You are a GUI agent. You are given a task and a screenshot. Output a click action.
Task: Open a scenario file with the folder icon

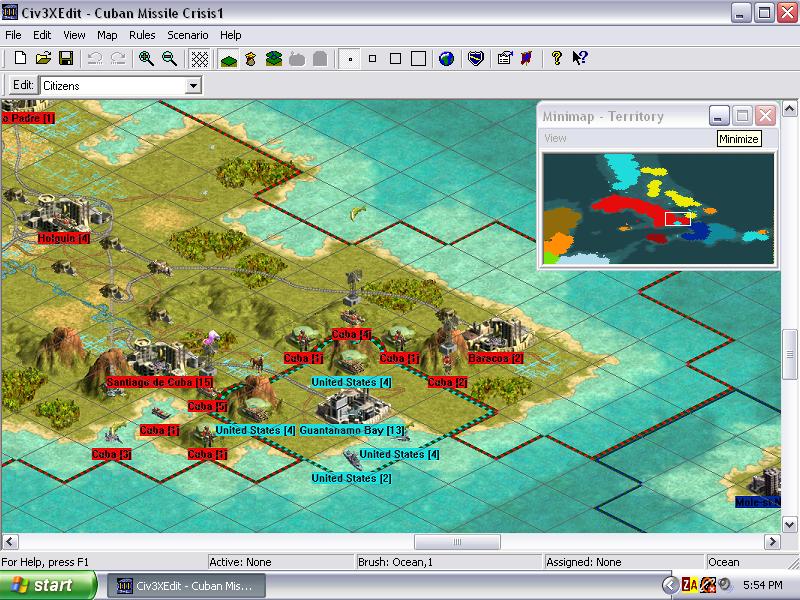click(43, 59)
